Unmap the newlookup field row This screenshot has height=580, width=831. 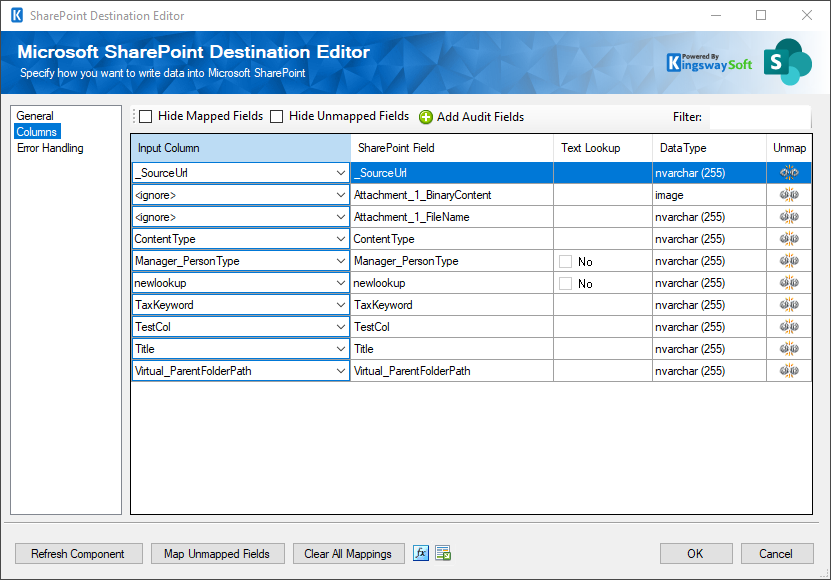coord(789,283)
